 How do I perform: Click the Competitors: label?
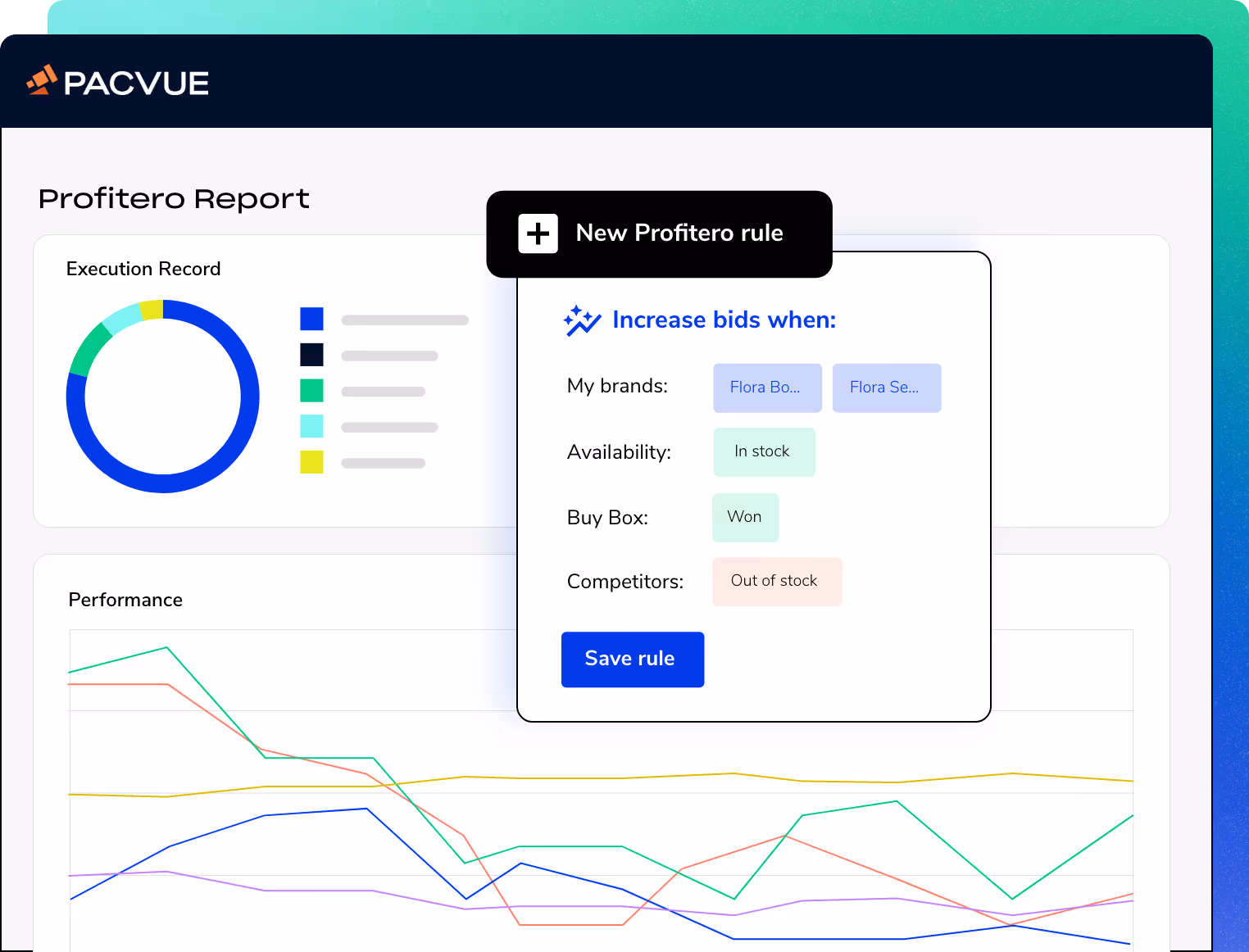tap(625, 582)
